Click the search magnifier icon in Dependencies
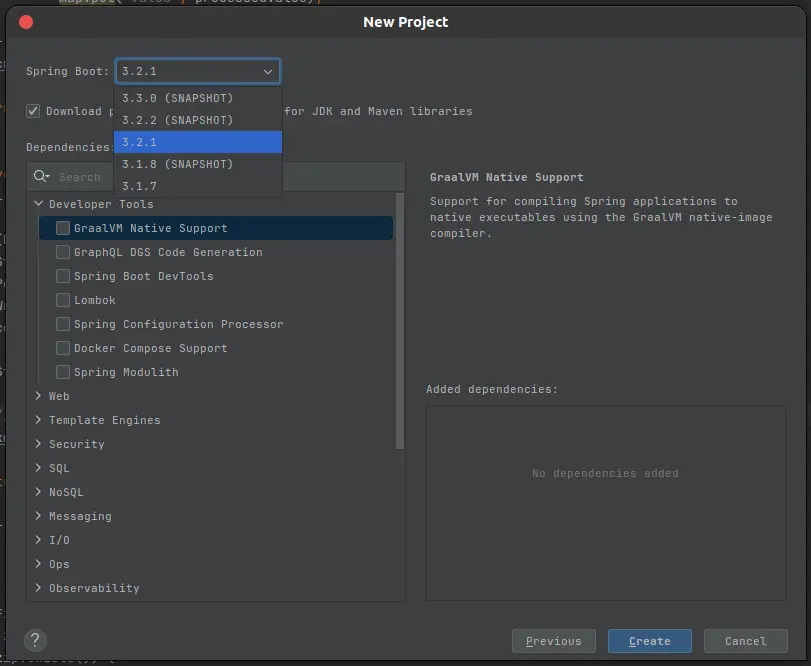Screen dimensions: 811x666 pos(41,176)
